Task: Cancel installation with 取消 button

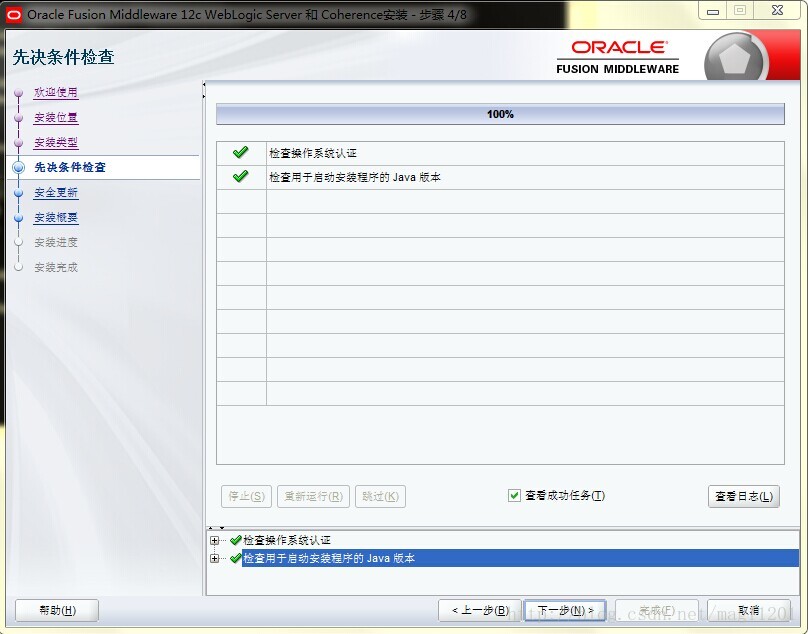Action: [x=749, y=610]
